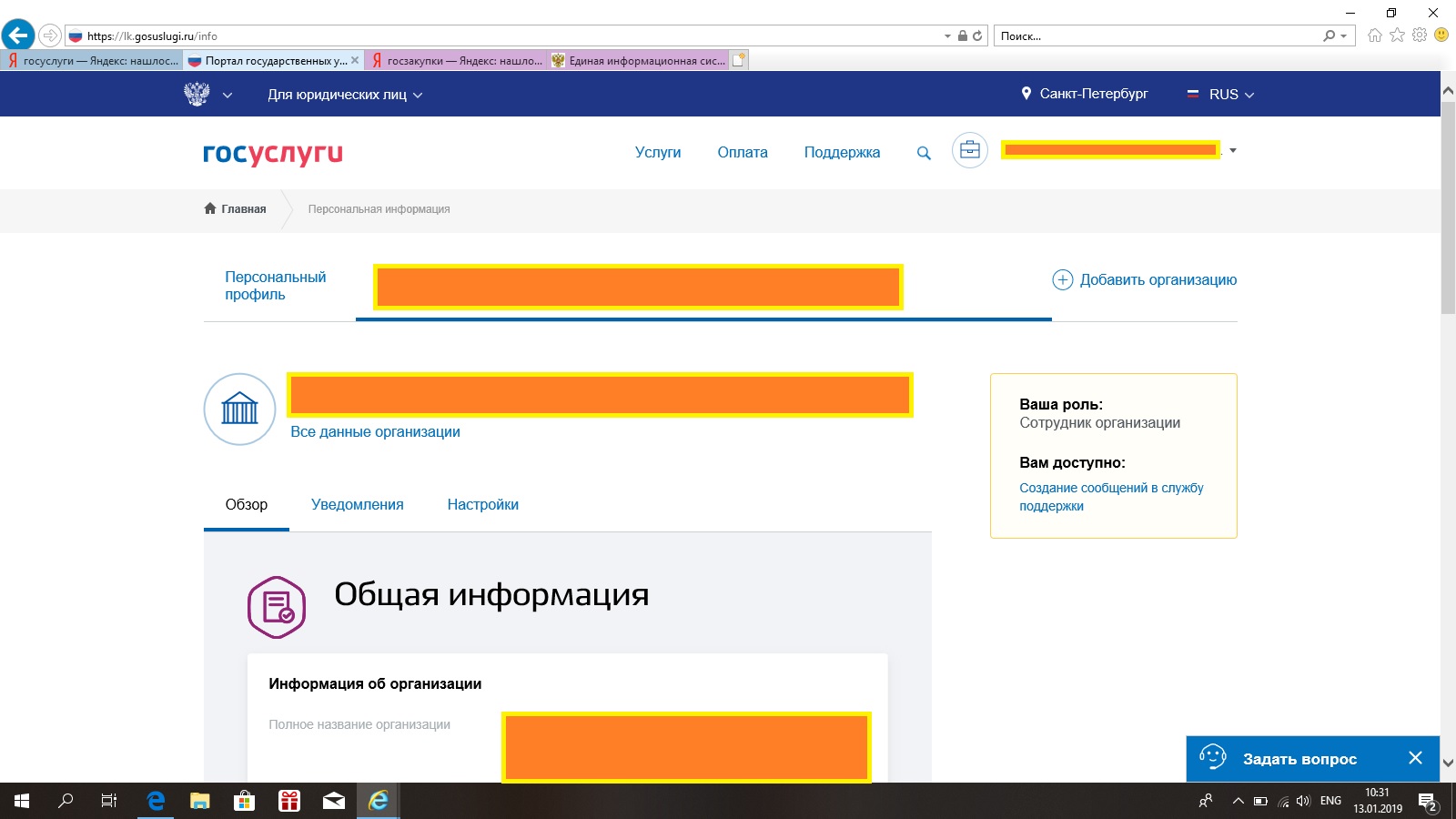Close the Задать вопрос chat widget
The width and height of the screenshot is (1456, 819).
[1415, 758]
